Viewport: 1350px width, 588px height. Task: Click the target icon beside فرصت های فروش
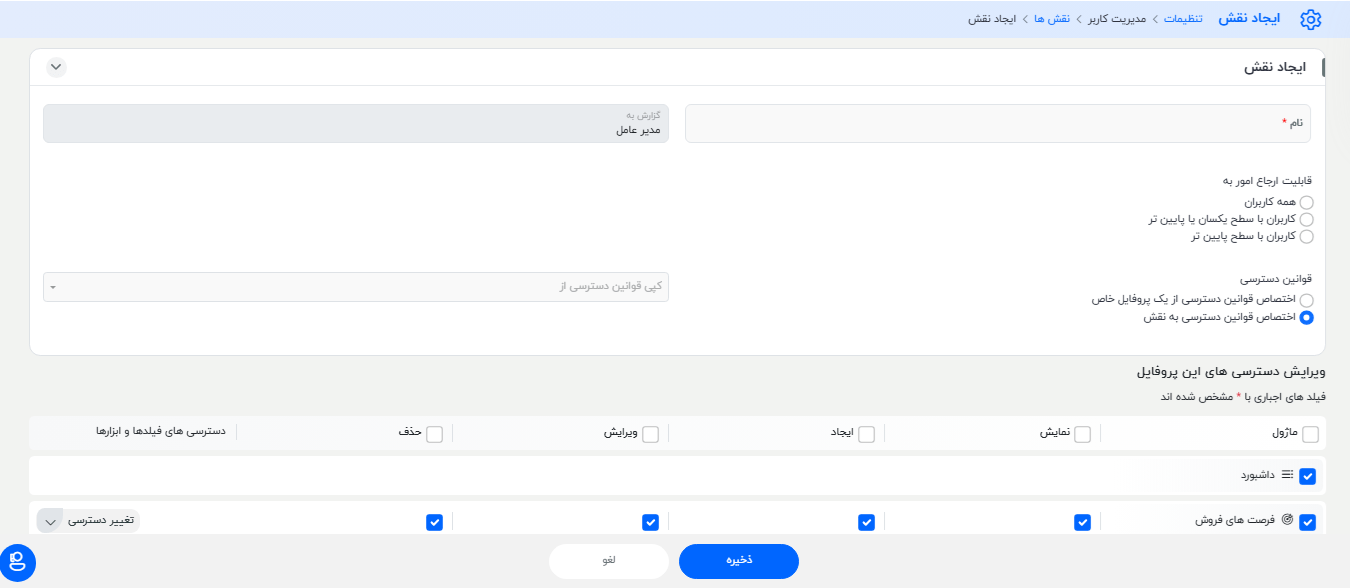[1288, 520]
